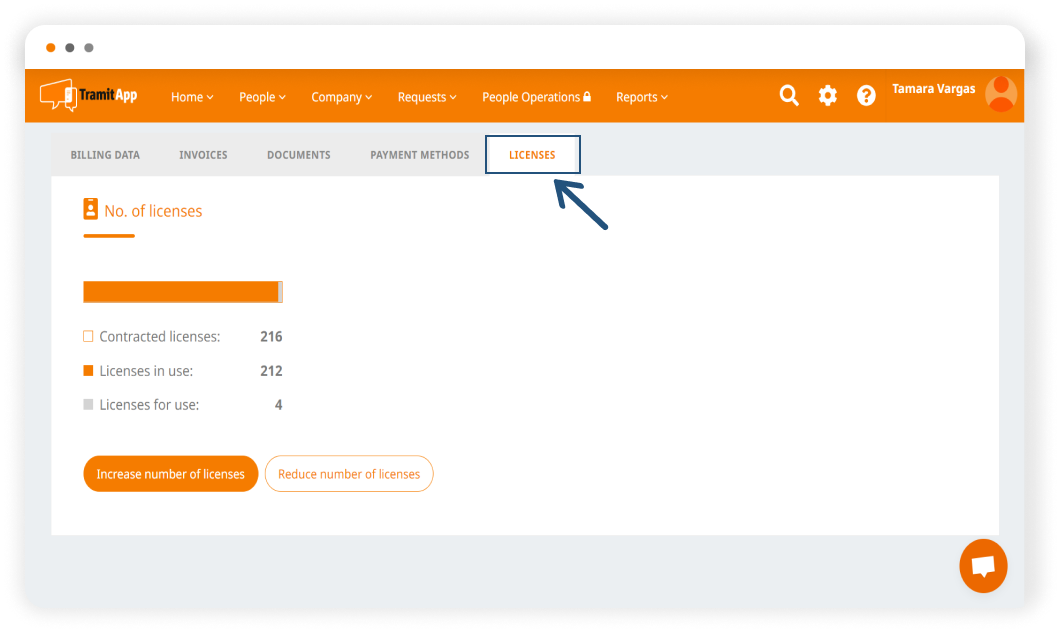Click the TramitApp logo
Image resolution: width=1061 pixels, height=633 pixels.
click(x=88, y=96)
